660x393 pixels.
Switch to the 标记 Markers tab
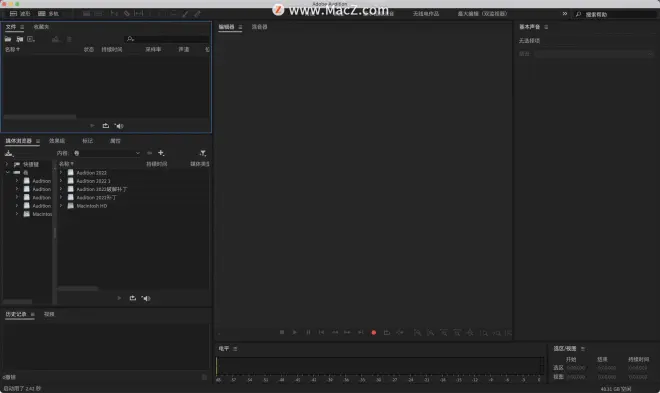point(88,141)
